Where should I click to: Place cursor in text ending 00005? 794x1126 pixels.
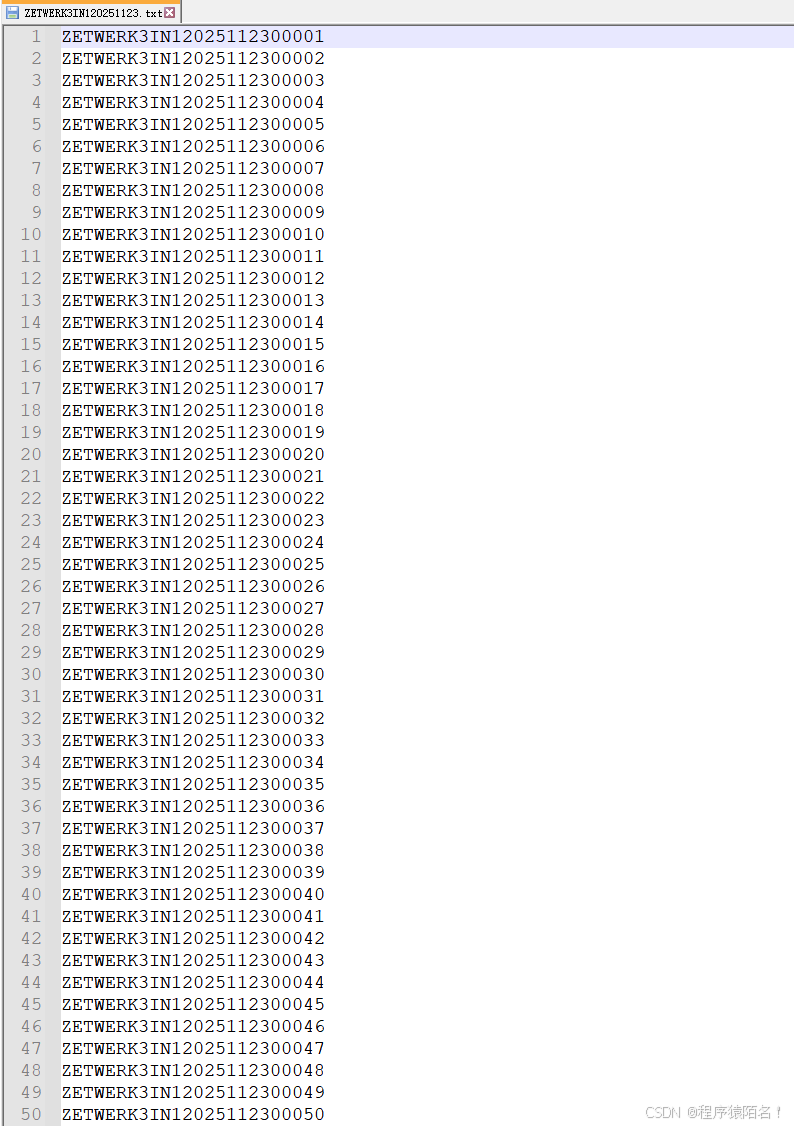point(193,124)
